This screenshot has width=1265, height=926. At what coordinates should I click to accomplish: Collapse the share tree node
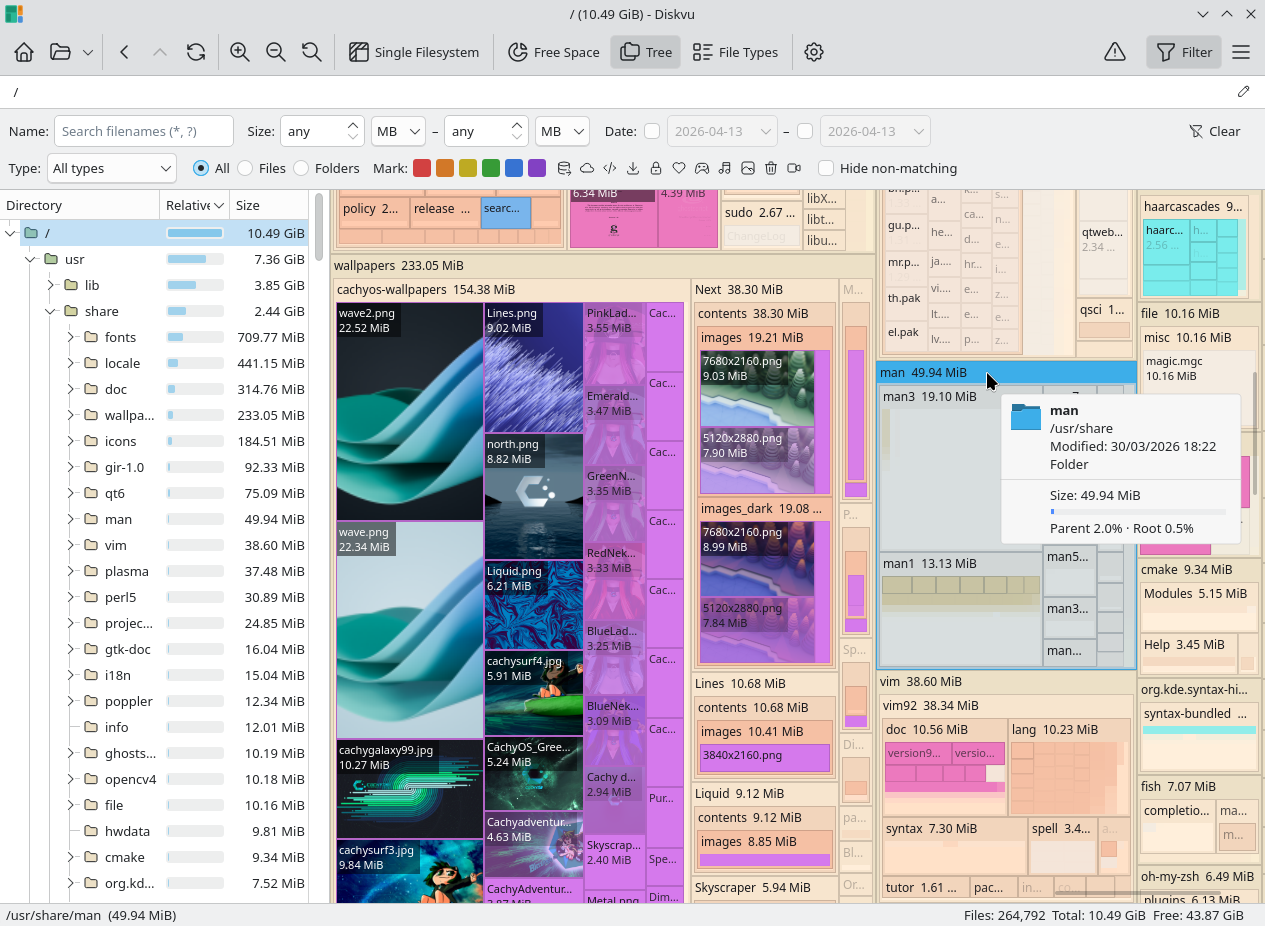pos(50,311)
